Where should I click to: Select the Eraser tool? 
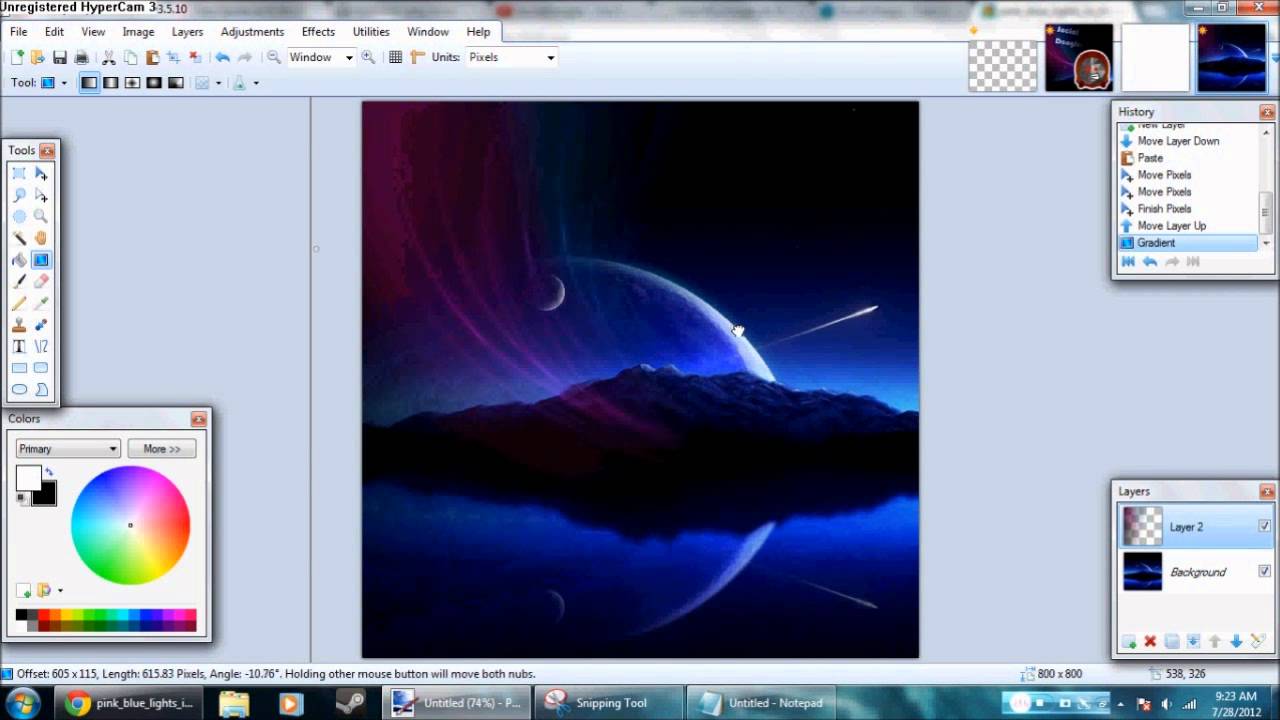click(x=41, y=281)
